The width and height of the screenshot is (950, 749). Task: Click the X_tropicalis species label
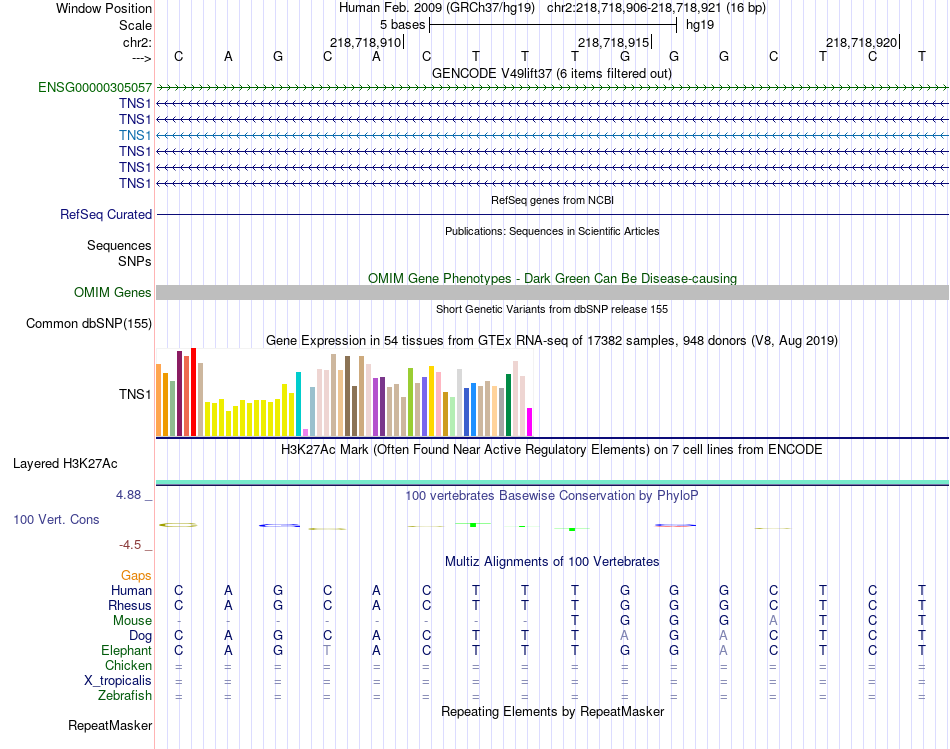tap(118, 681)
